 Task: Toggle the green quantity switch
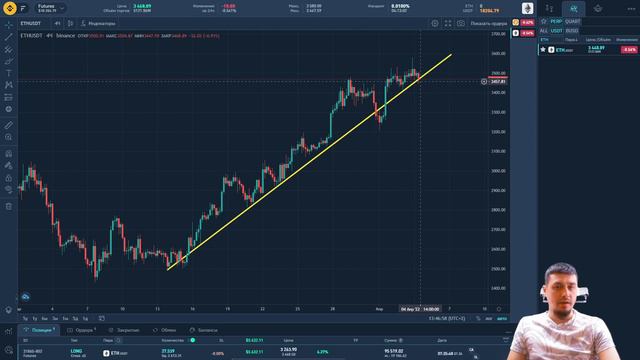(193, 340)
